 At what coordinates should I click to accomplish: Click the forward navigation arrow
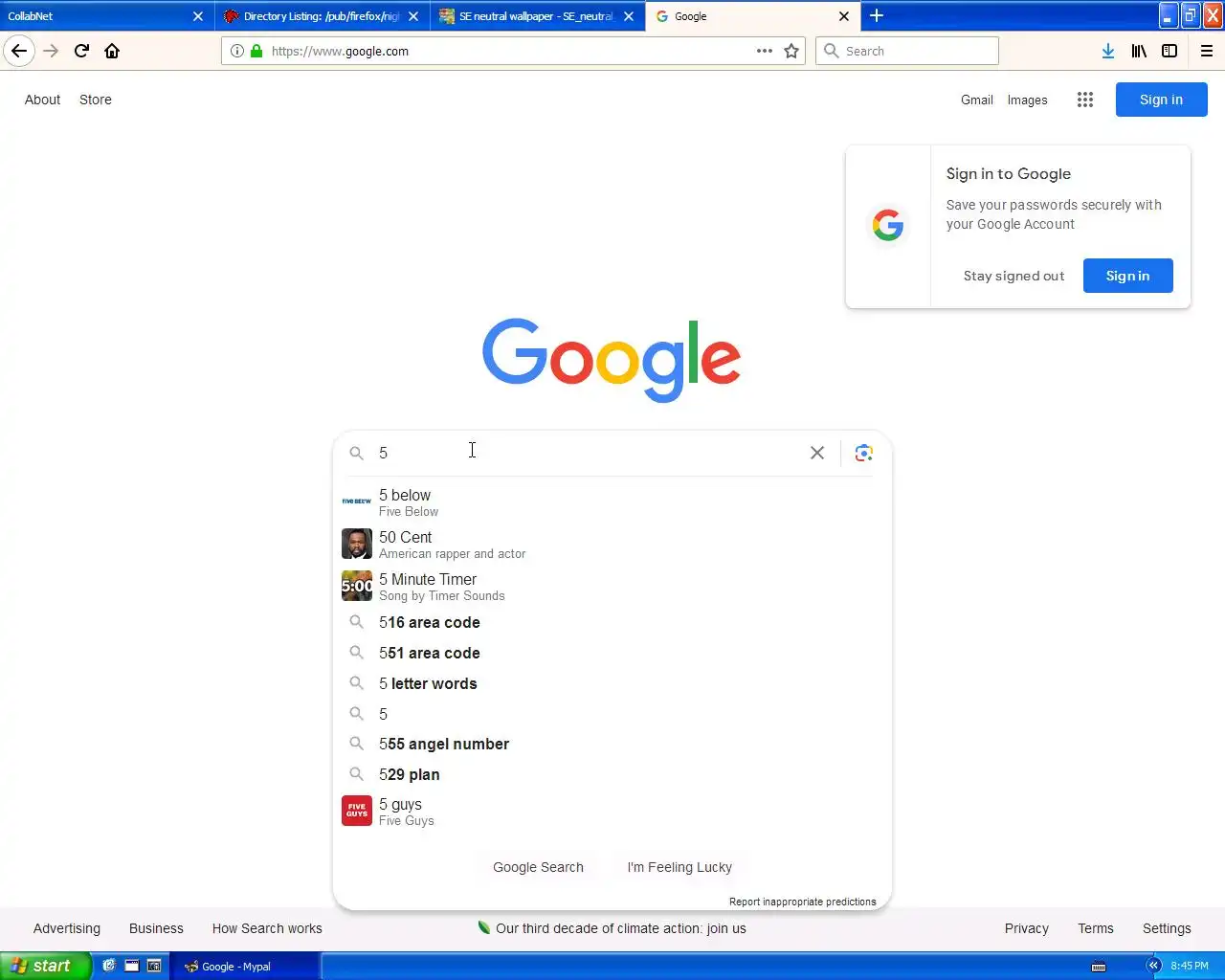point(51,51)
